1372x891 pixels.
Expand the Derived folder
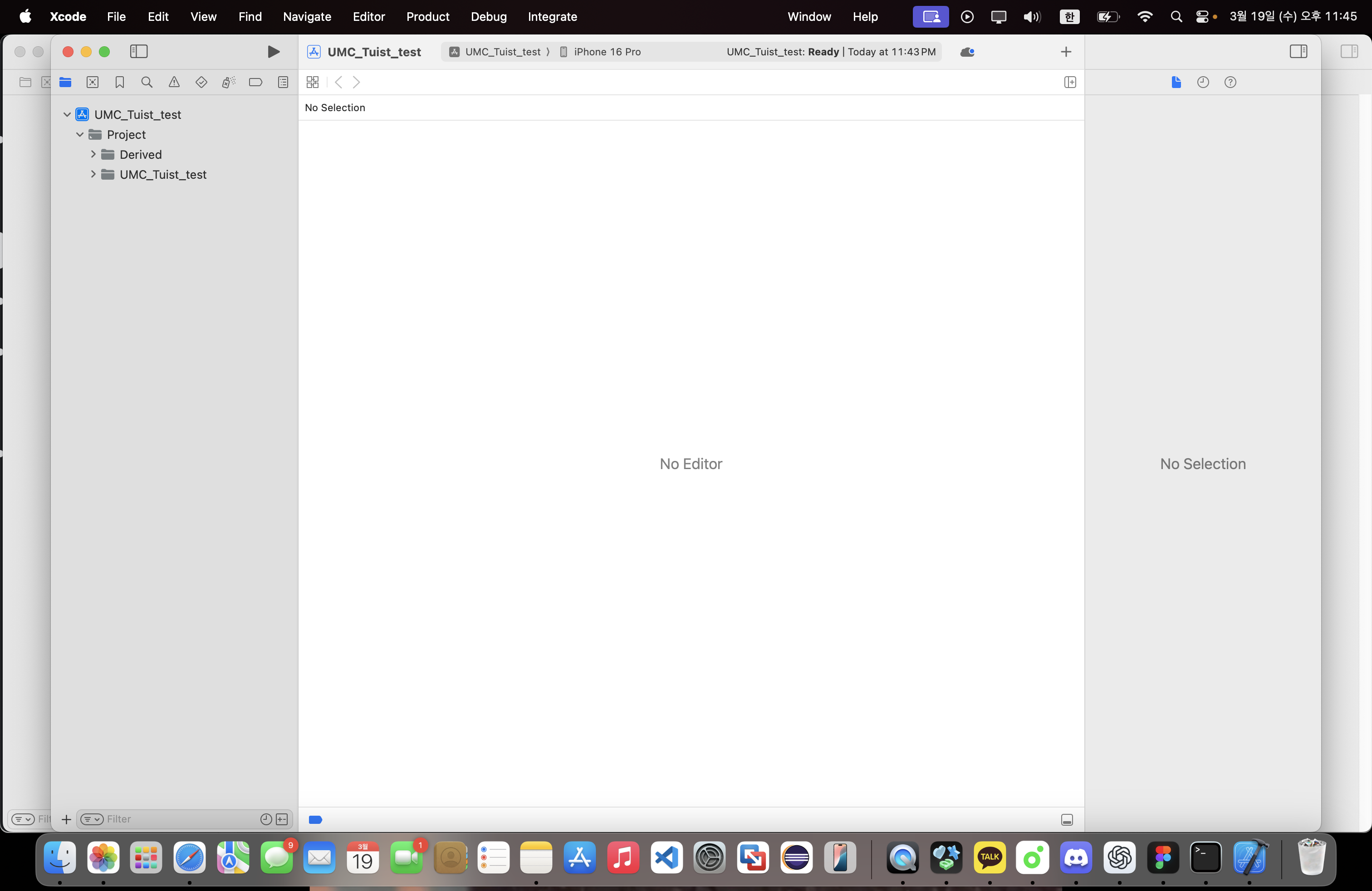click(x=93, y=154)
